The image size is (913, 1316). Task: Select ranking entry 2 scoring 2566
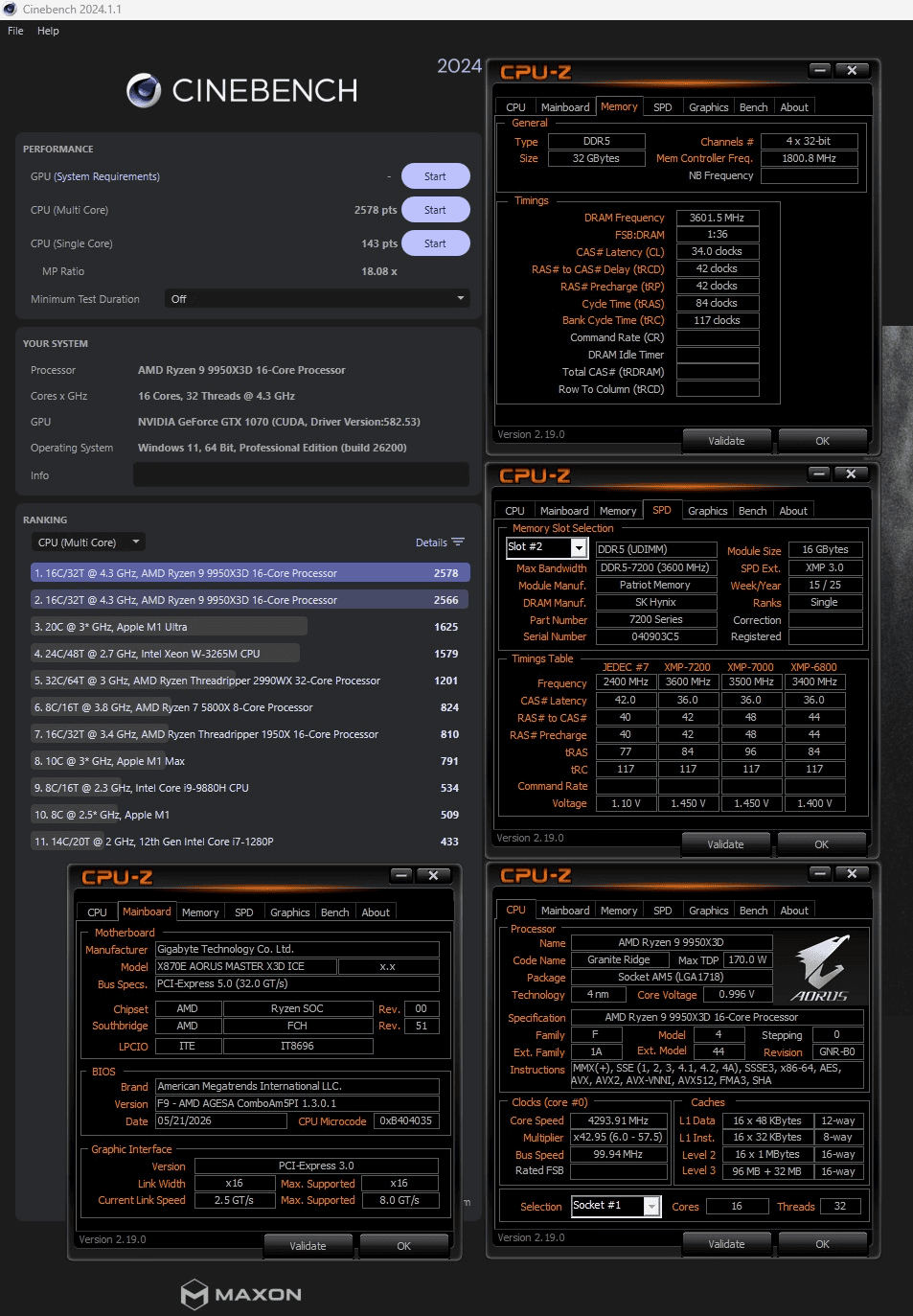(250, 600)
